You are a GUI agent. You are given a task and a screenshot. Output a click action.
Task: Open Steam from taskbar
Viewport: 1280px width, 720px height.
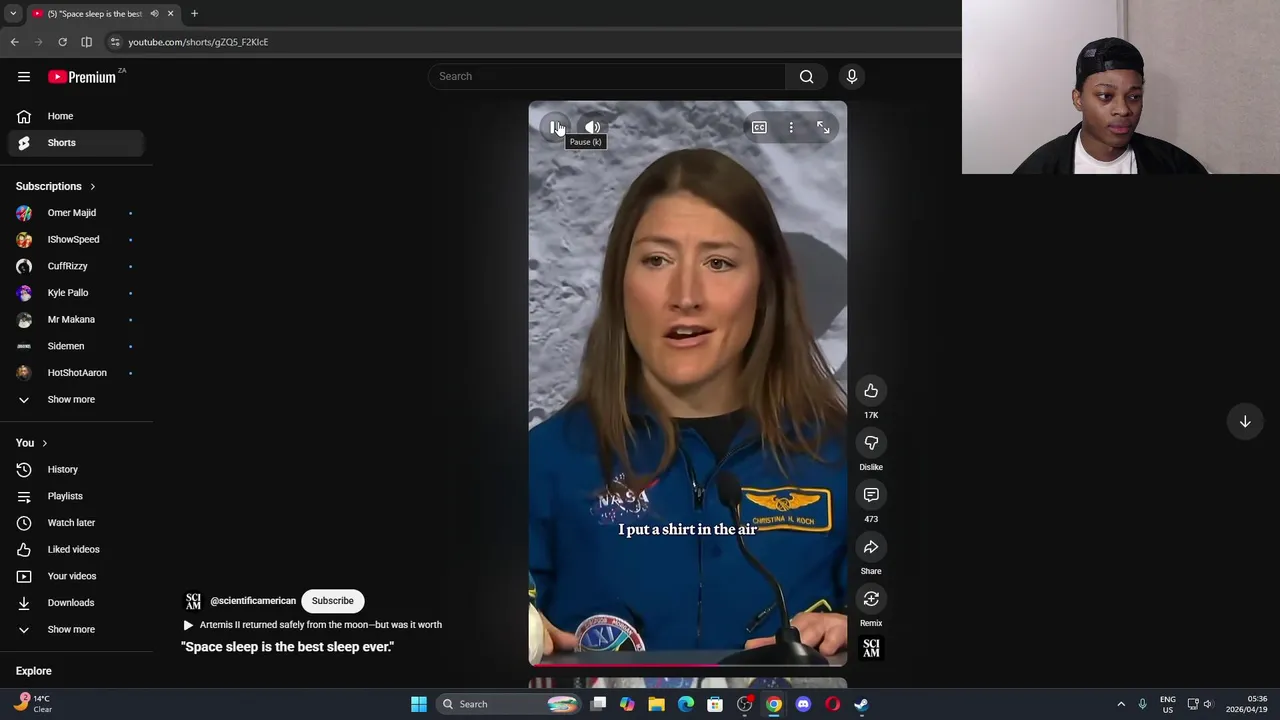(861, 704)
